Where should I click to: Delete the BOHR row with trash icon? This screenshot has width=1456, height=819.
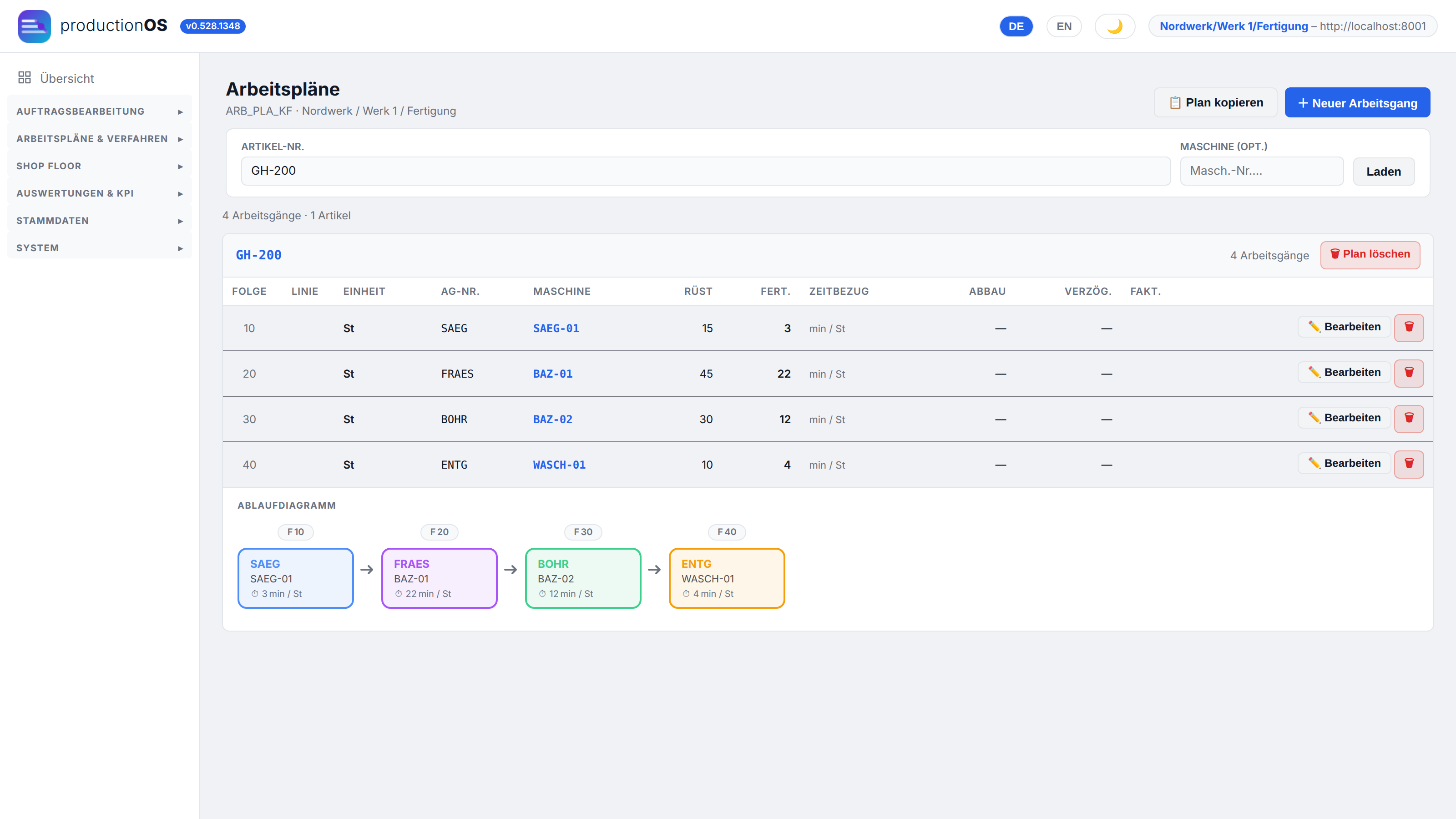pyautogui.click(x=1409, y=418)
